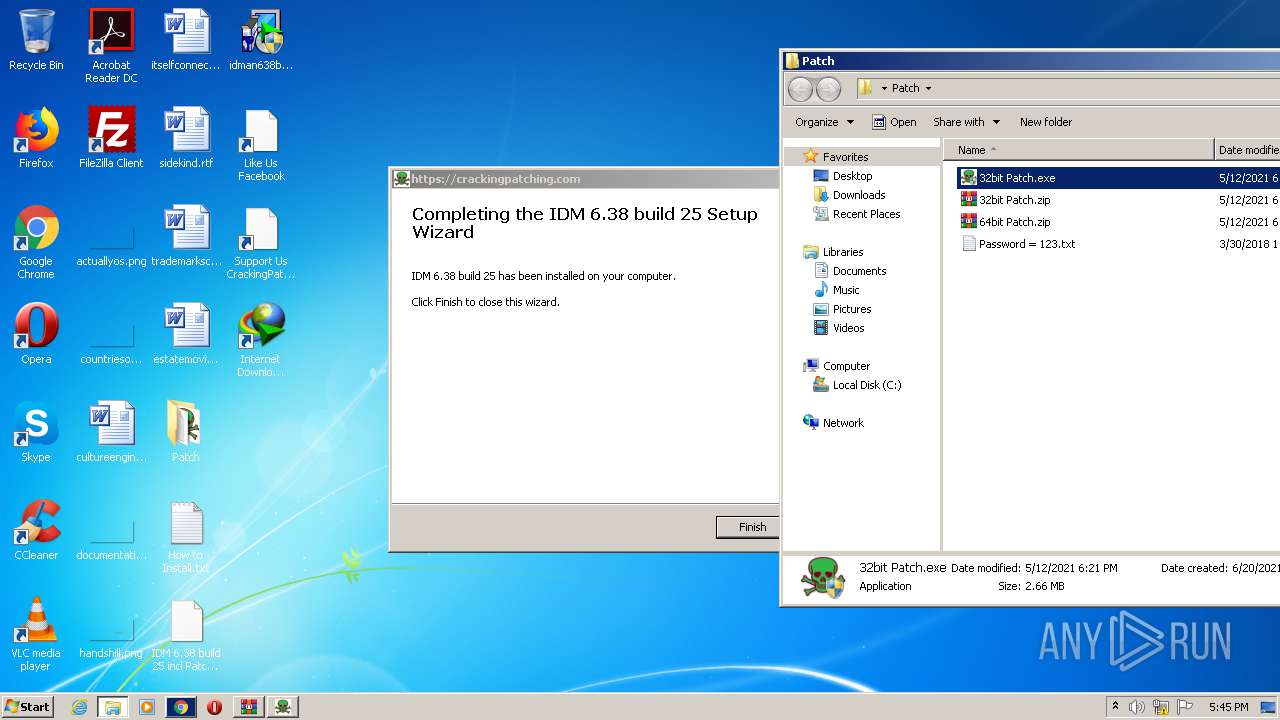The height and width of the screenshot is (720, 1280).
Task: Open Internet Explorer from taskbar
Action: coord(79,707)
